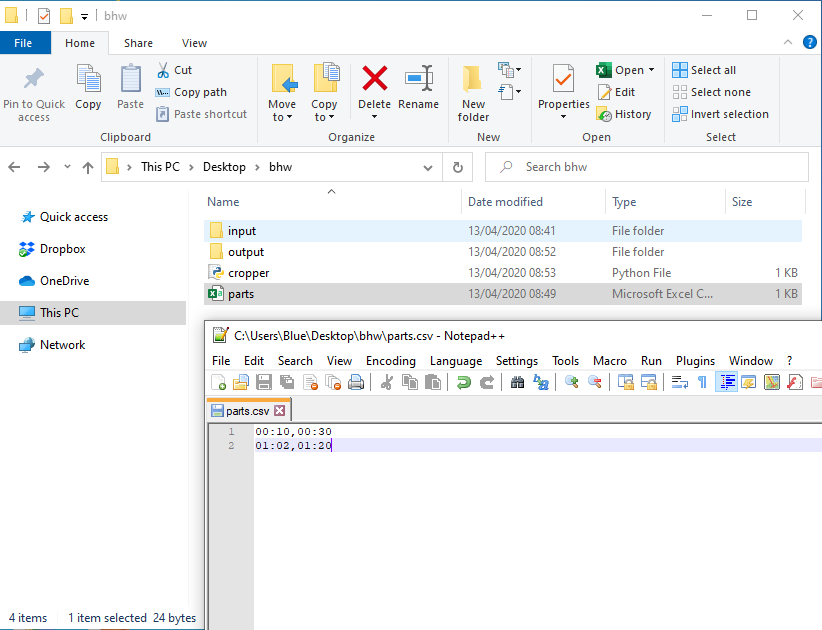Select output folder in file list
Screen dimensions: 822x630
pos(503,252)
